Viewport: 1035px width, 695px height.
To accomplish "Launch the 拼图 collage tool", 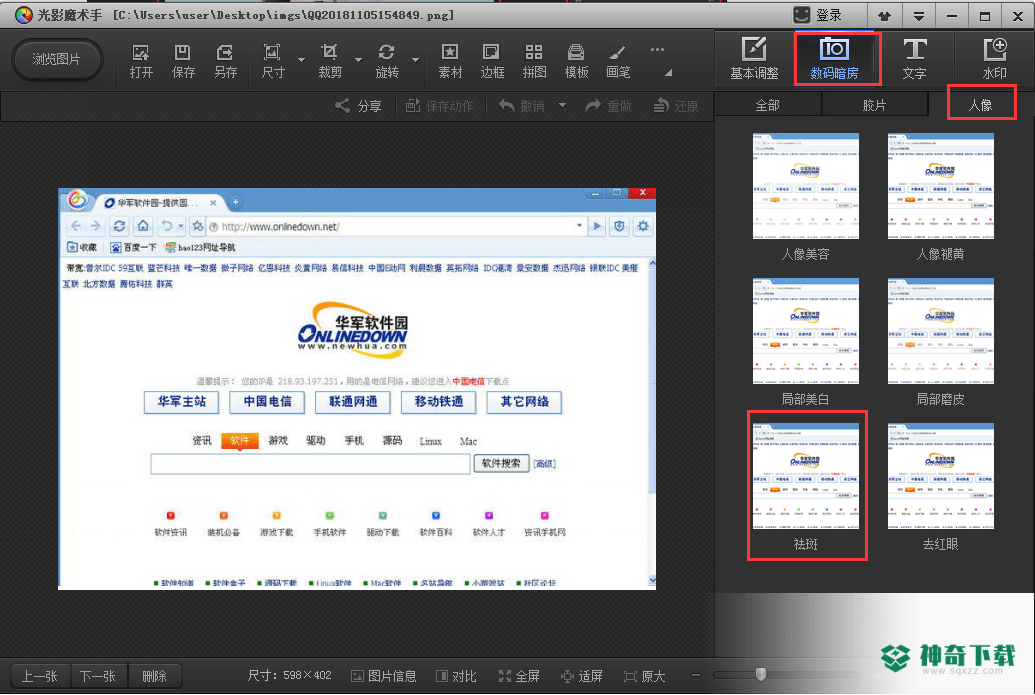I will click(x=534, y=61).
